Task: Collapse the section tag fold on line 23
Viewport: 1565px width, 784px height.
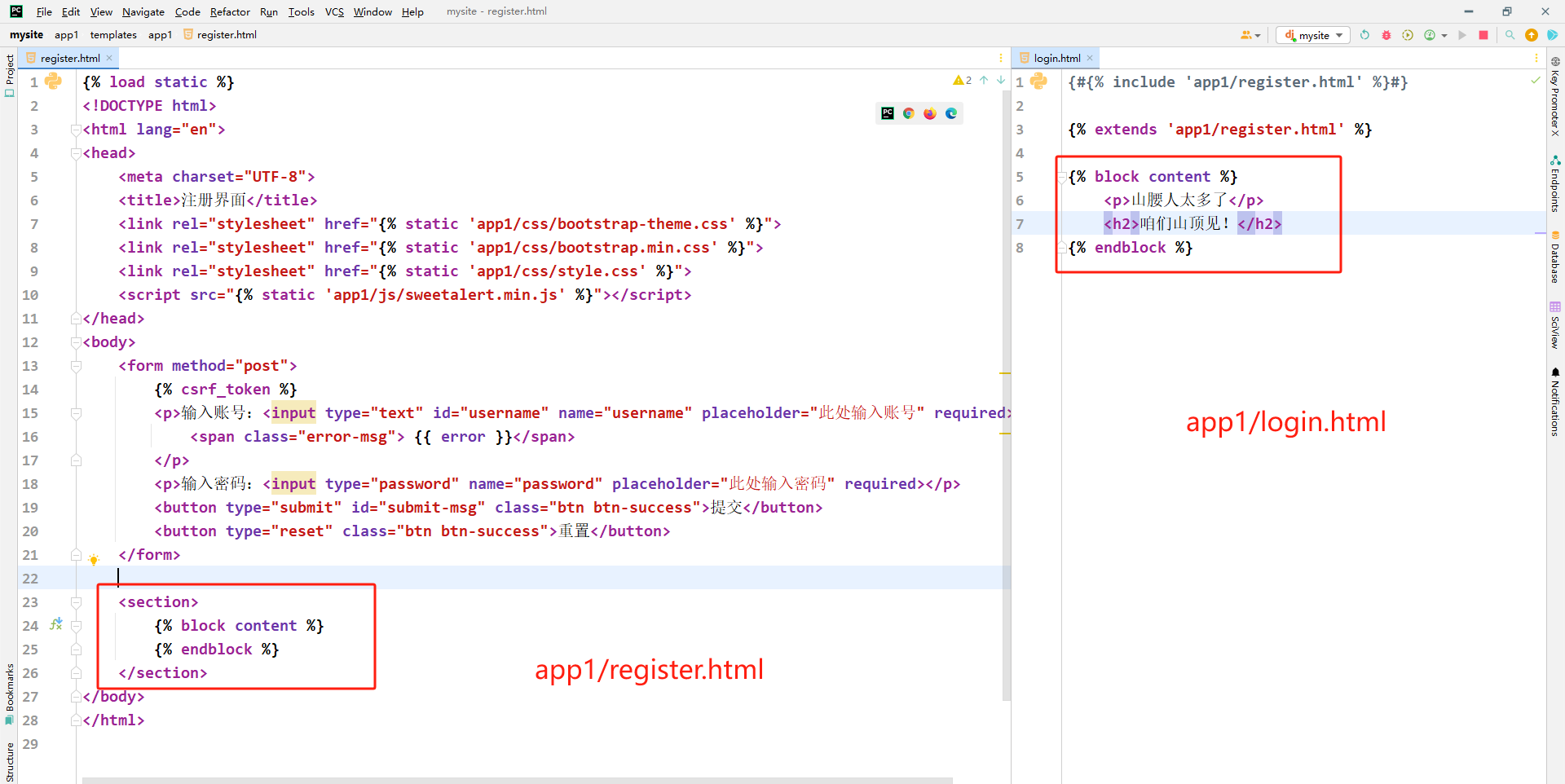Action: pyautogui.click(x=76, y=602)
